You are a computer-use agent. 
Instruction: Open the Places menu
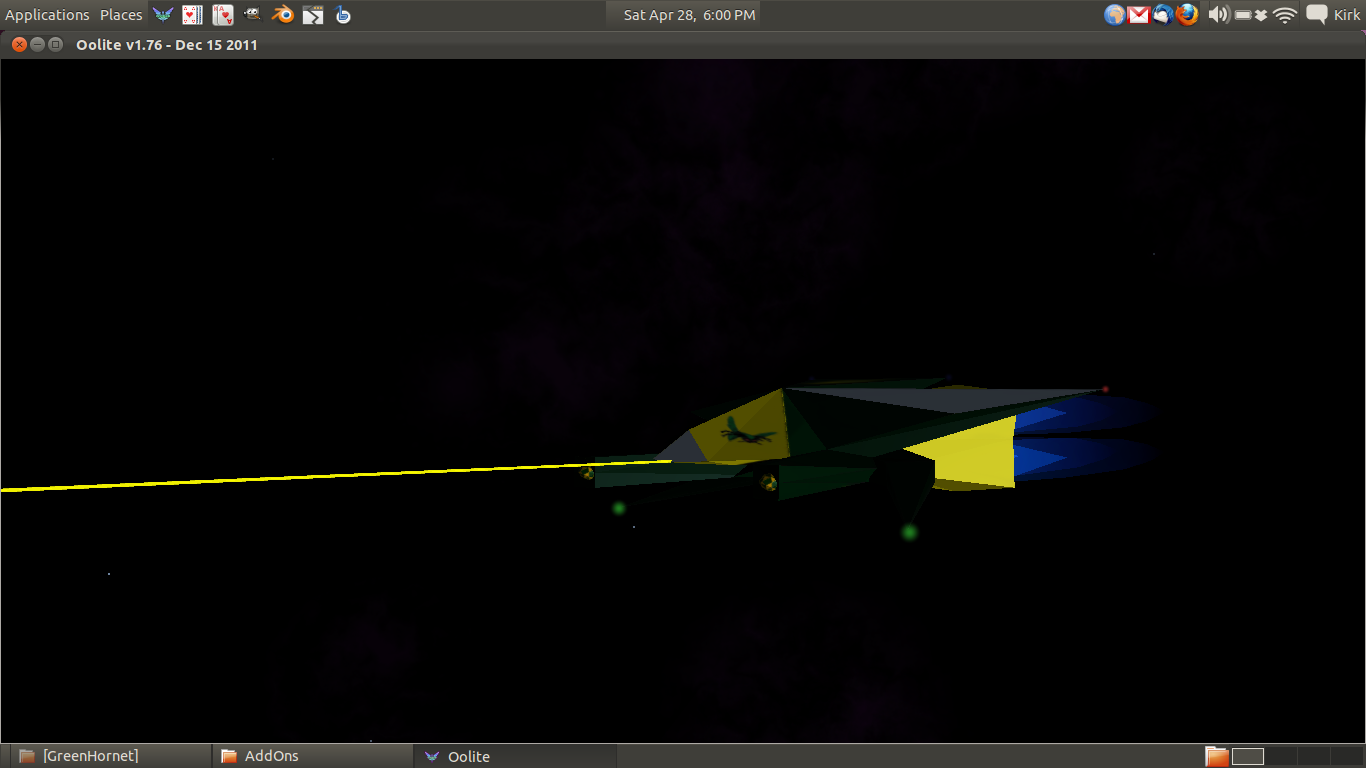point(121,15)
